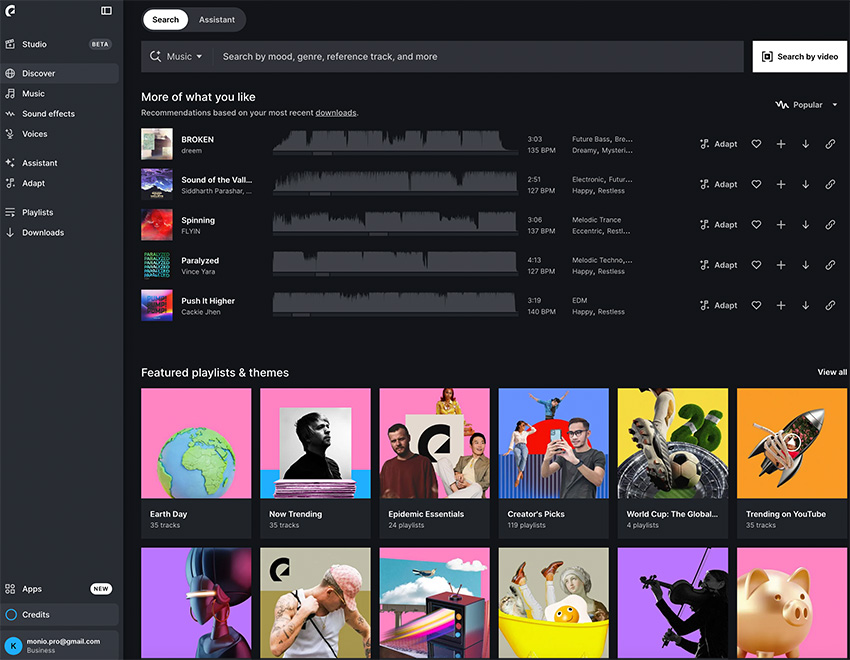Screen dimensions: 850x660
Task: Copy link for Sound of the Valley
Action: [x=830, y=184]
